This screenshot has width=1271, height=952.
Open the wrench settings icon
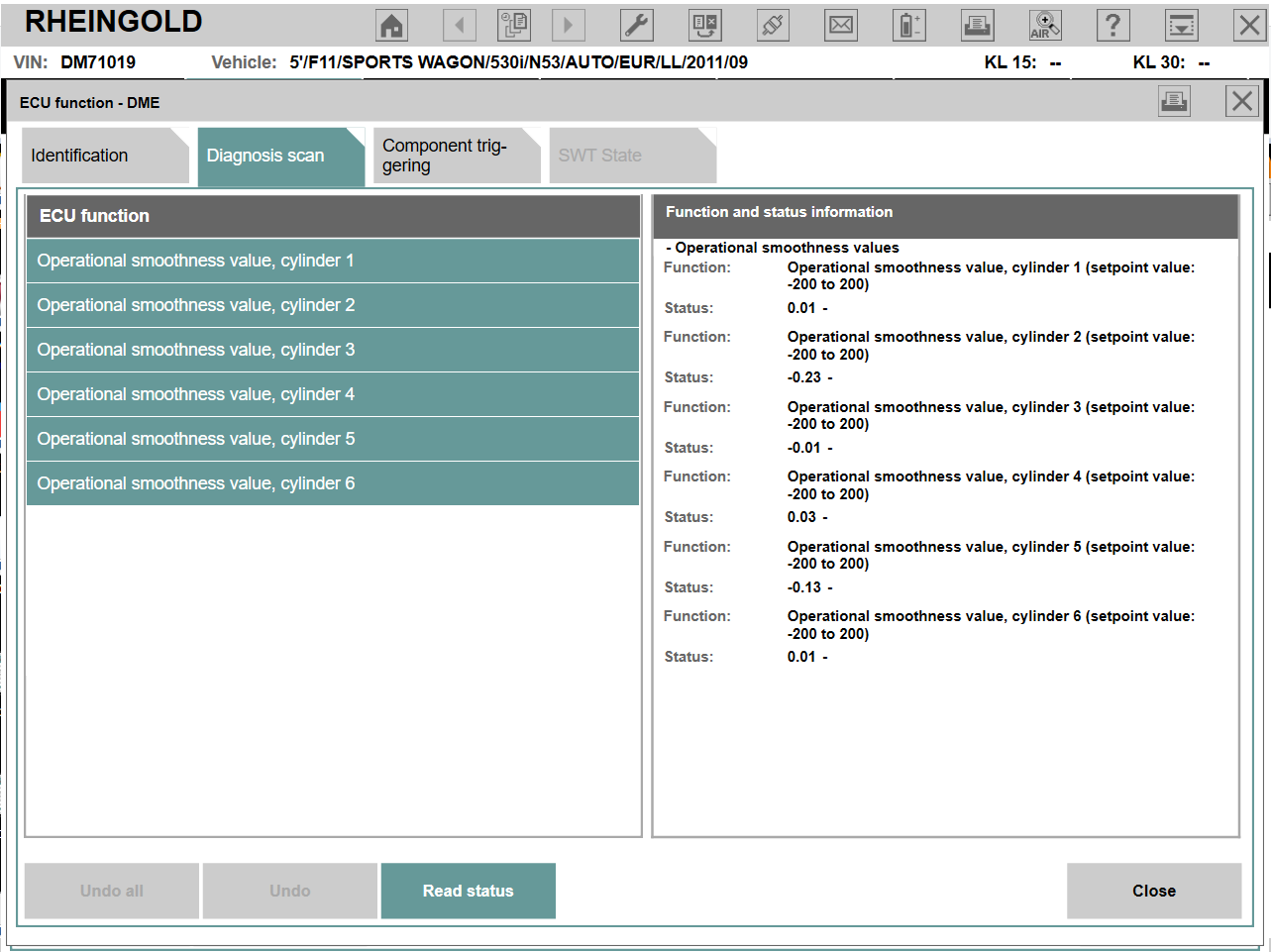[x=636, y=25]
